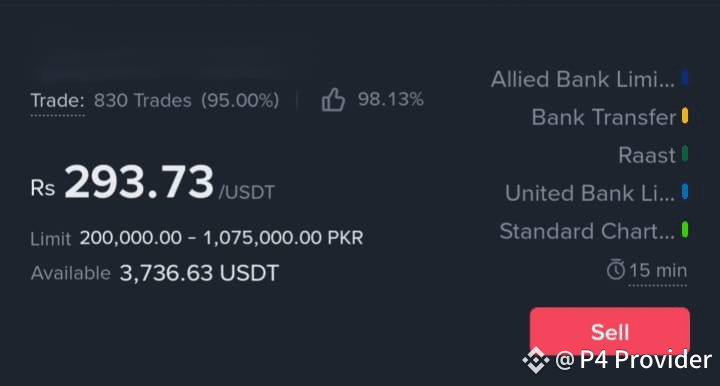This screenshot has height=386, width=720.
Task: Click the blue United Bank color tag
Action: [685, 191]
